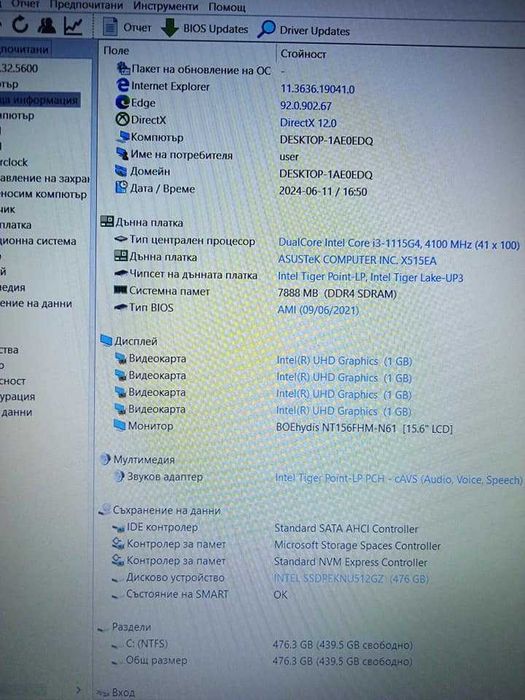The height and width of the screenshot is (700, 525).
Task: Select the Дънна платка section header
Action: click(x=149, y=222)
